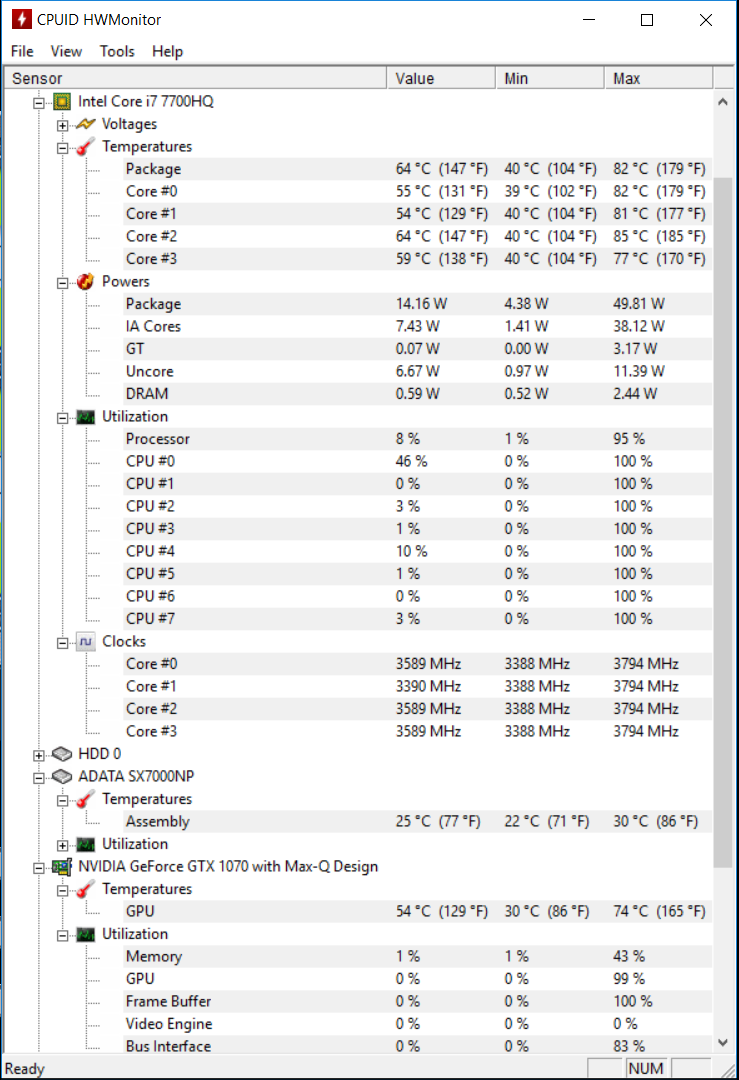Image resolution: width=739 pixels, height=1080 pixels.
Task: Click the Value column header
Action: pyautogui.click(x=441, y=79)
